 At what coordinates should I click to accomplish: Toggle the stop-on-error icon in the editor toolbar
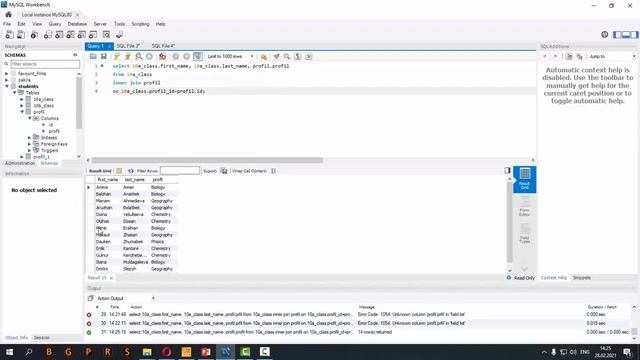tap(162, 56)
